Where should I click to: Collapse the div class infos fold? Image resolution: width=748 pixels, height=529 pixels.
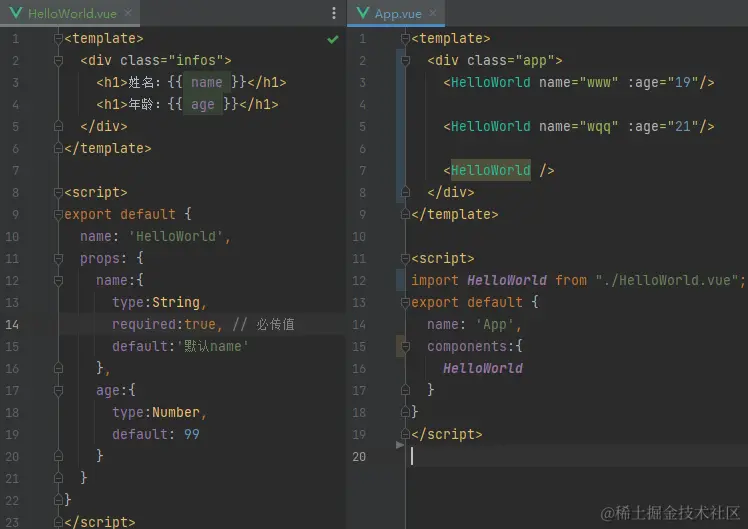tap(58, 61)
